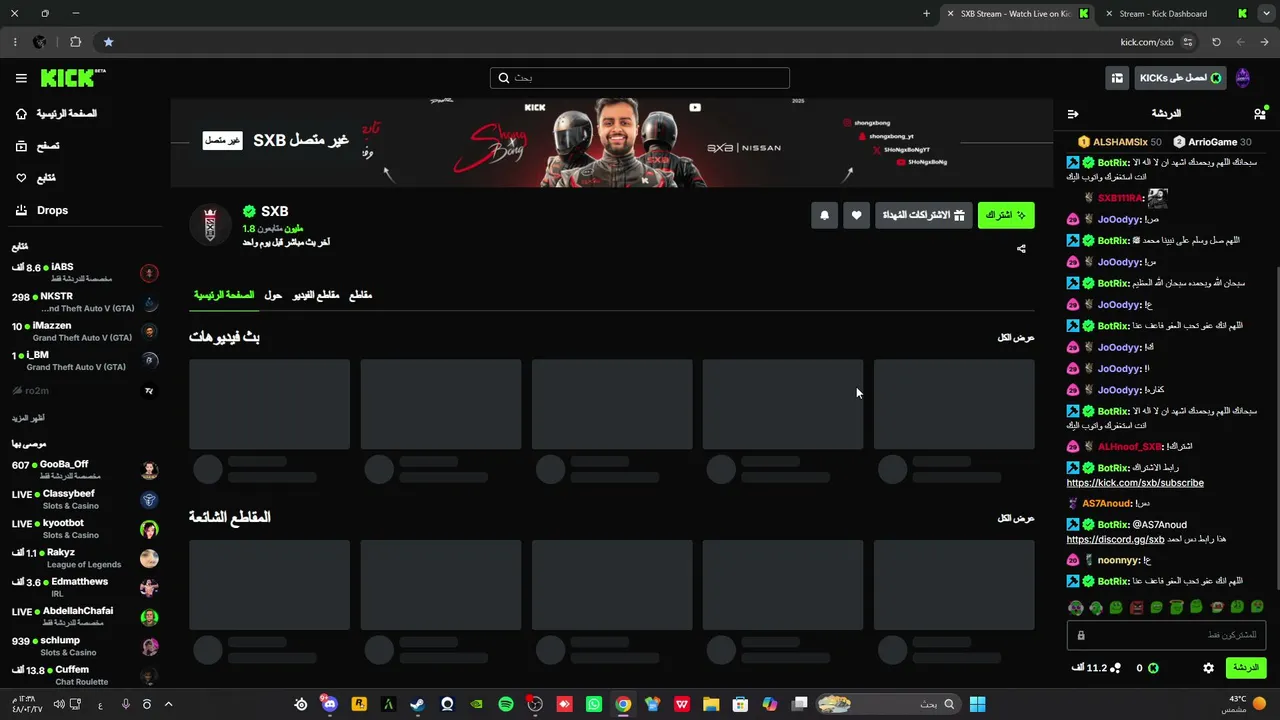Screen dimensions: 1280x720
Task: Open discord.gg/sxb link in chat
Action: point(1116,540)
